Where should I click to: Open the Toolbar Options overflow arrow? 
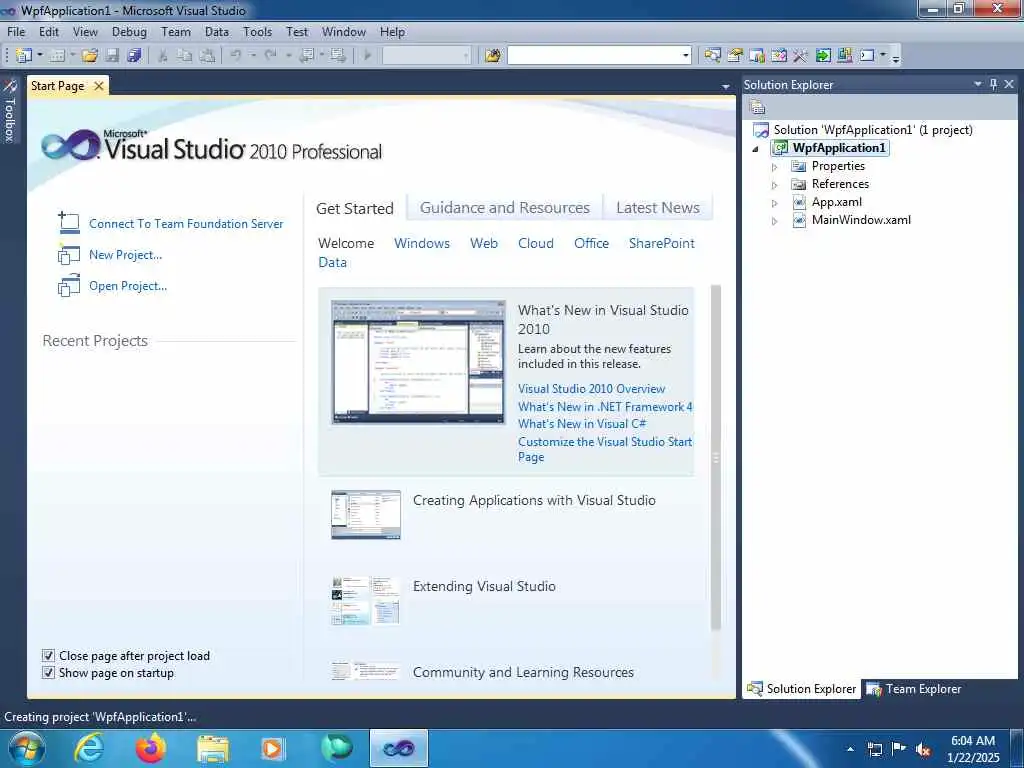896,57
